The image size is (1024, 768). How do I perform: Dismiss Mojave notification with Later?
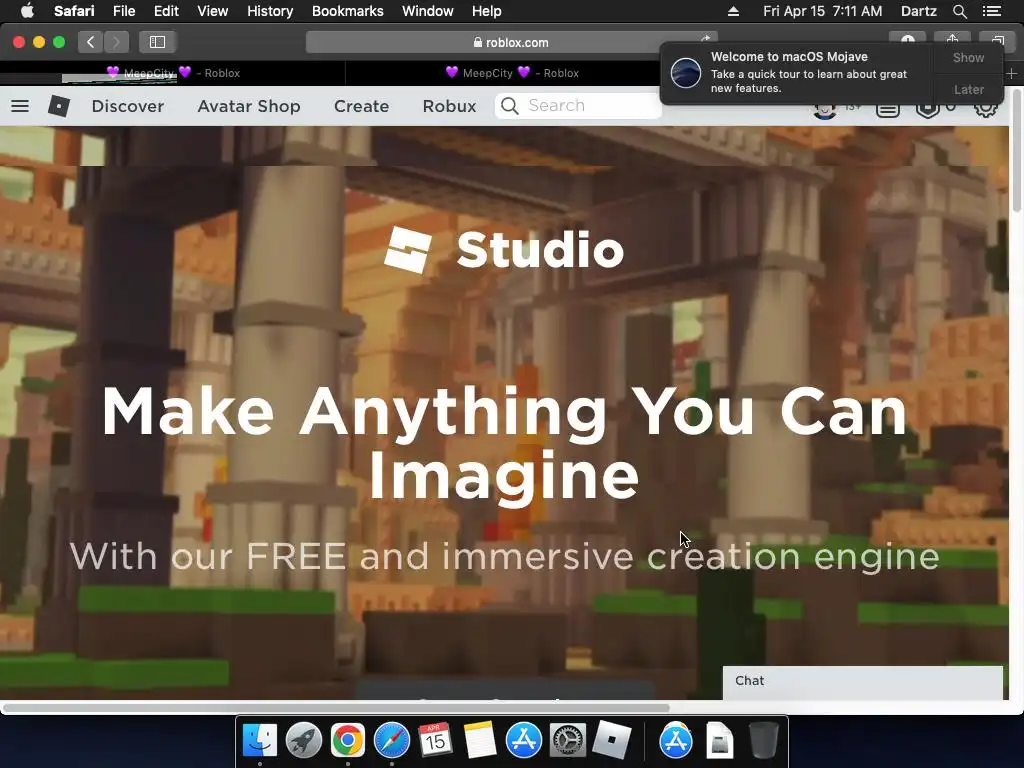[x=968, y=89]
